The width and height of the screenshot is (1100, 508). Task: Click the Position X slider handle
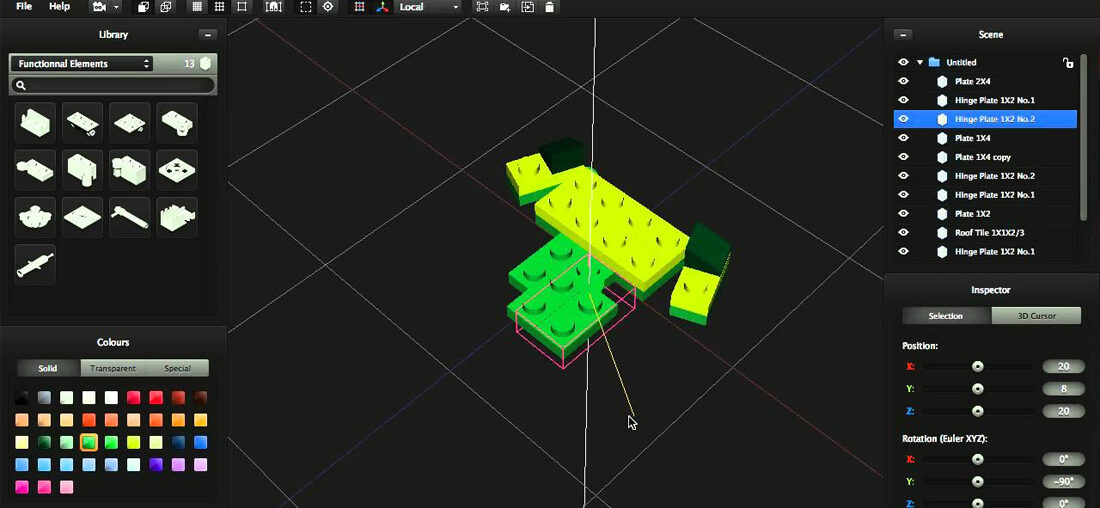point(977,366)
